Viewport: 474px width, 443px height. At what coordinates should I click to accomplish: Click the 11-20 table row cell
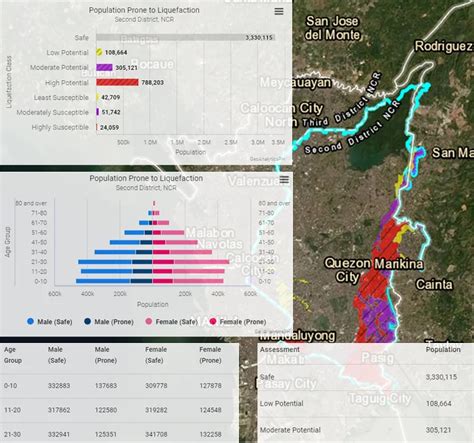[x=12, y=410]
